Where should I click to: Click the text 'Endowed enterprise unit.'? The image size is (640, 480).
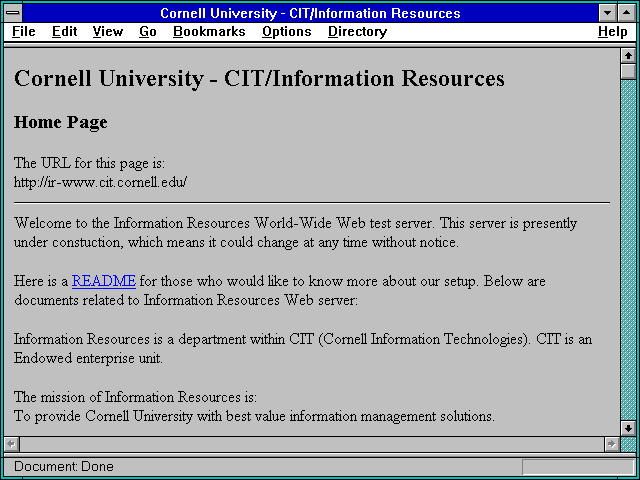(88, 358)
